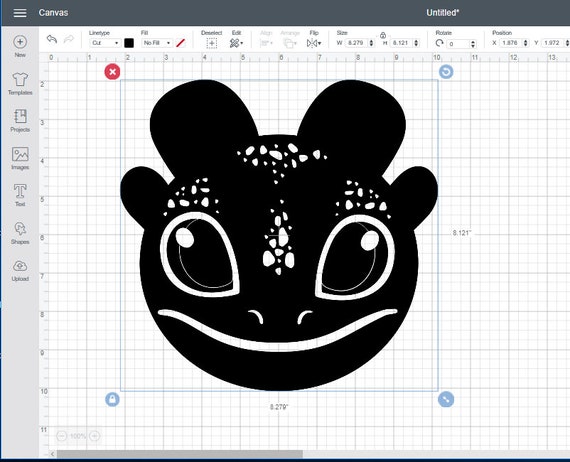This screenshot has width=570, height=462.
Task: Click the Rotate icon in toolbar
Action: point(439,43)
